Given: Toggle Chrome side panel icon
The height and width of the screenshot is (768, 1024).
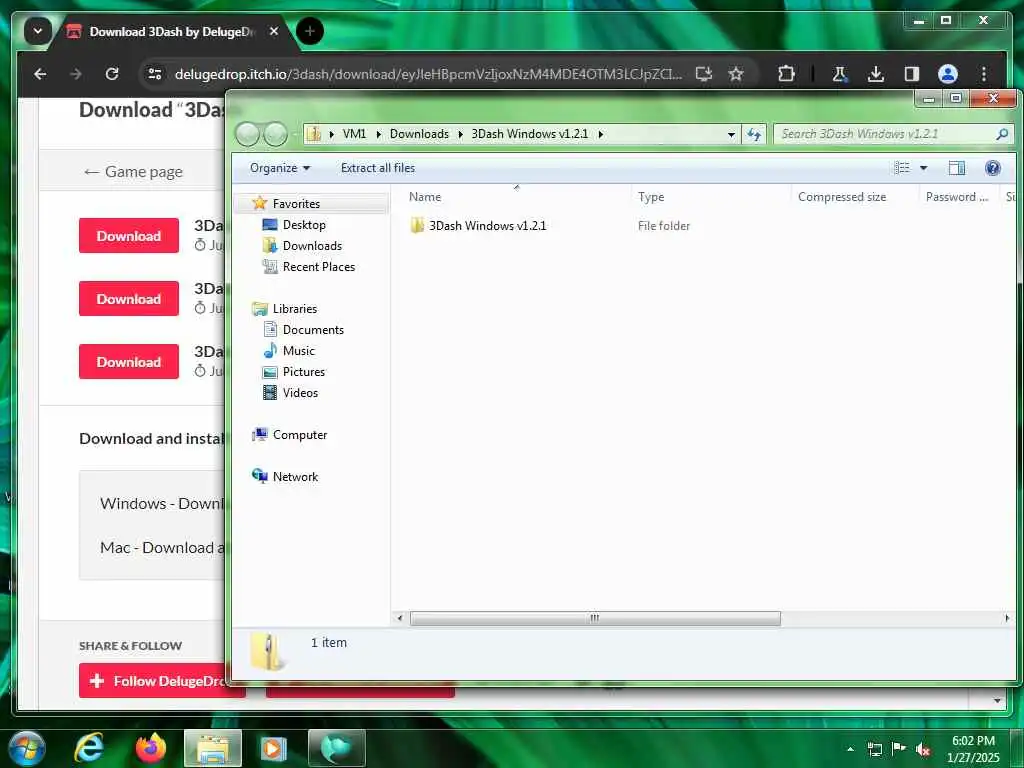Looking at the screenshot, I should 912,74.
